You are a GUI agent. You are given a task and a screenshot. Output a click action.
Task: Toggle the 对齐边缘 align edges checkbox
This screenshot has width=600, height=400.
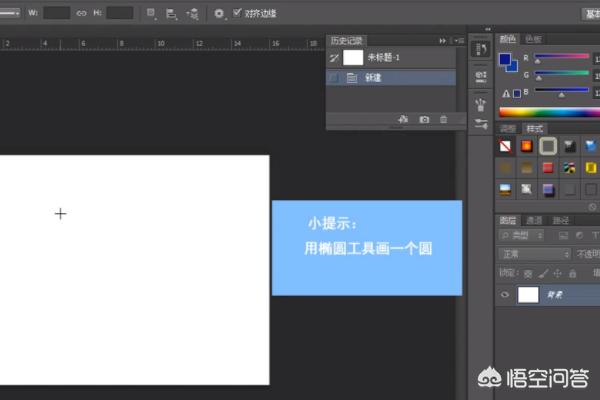click(x=237, y=13)
